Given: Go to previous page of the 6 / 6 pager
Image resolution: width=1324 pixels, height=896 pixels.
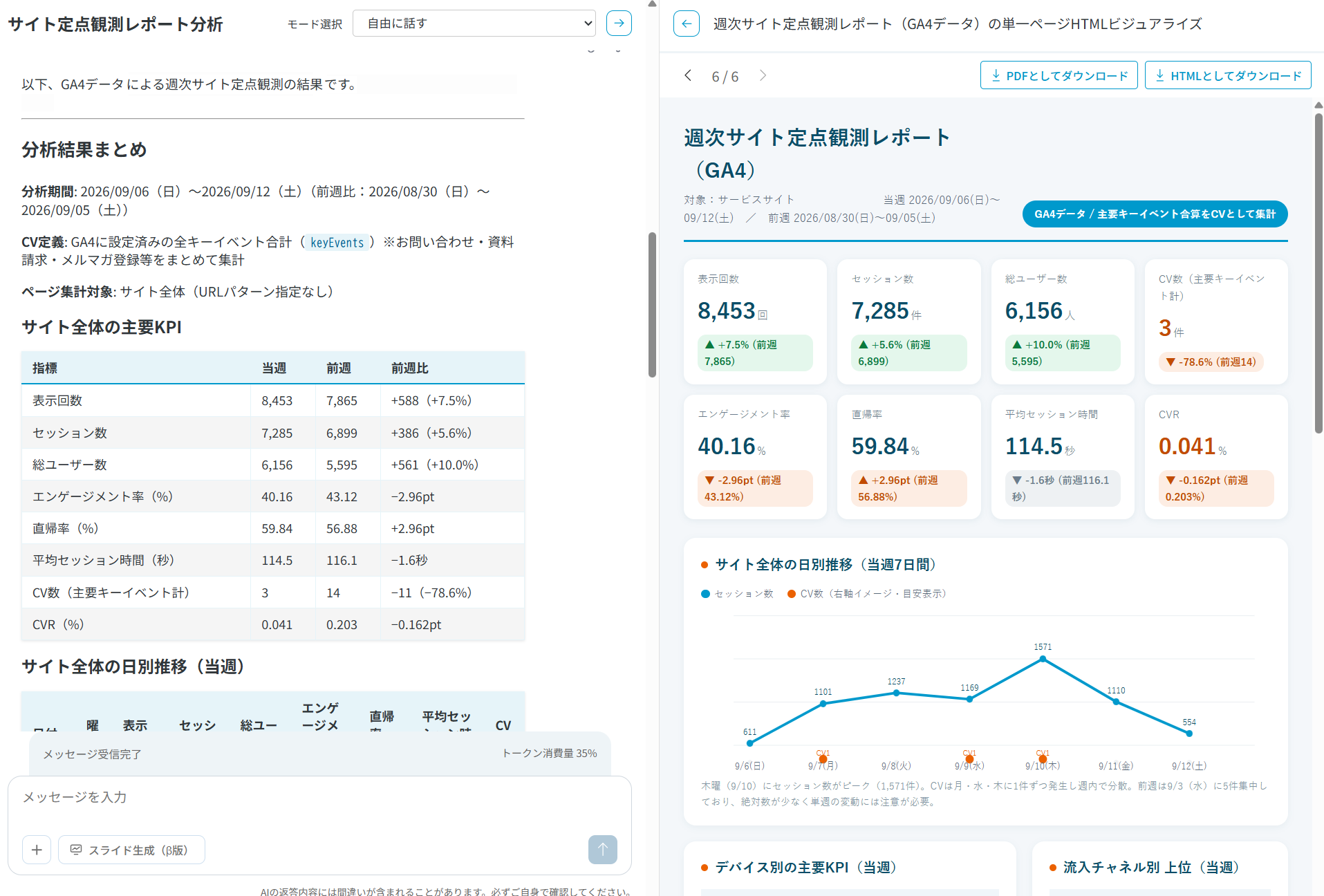Looking at the screenshot, I should click(688, 75).
